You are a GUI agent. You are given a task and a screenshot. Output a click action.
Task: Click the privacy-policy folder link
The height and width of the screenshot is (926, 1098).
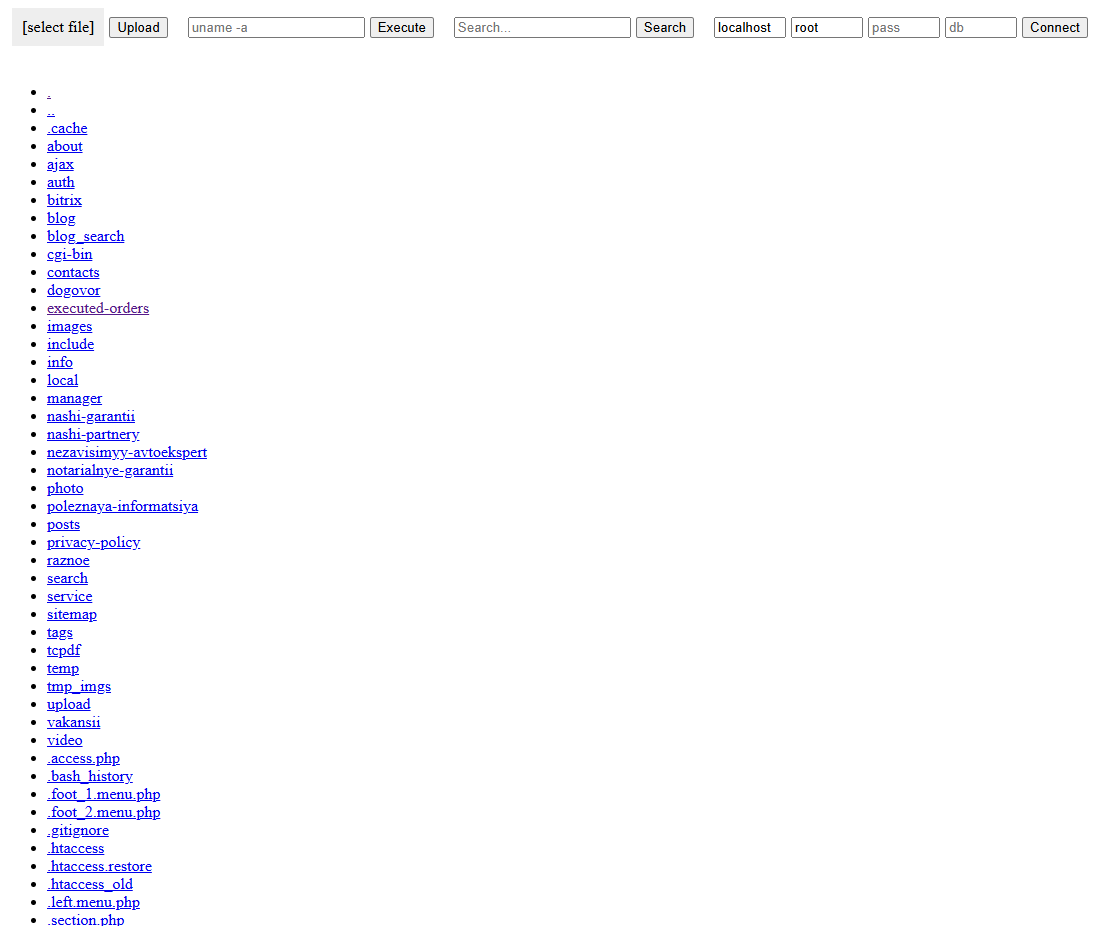coord(94,542)
